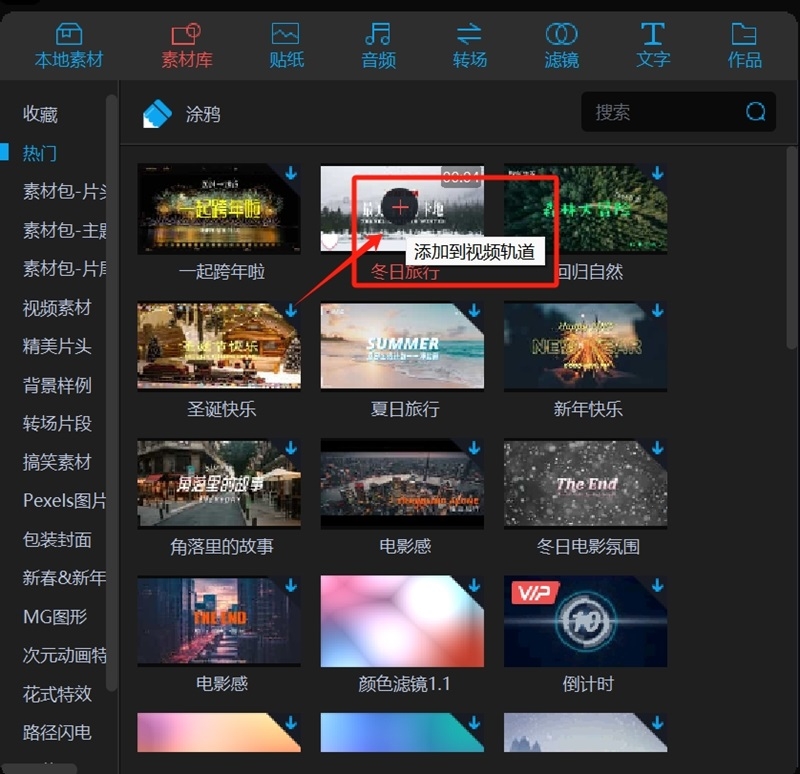Open the 次元动画特 category
Screen dimensions: 800x774
pyautogui.click(x=65, y=655)
